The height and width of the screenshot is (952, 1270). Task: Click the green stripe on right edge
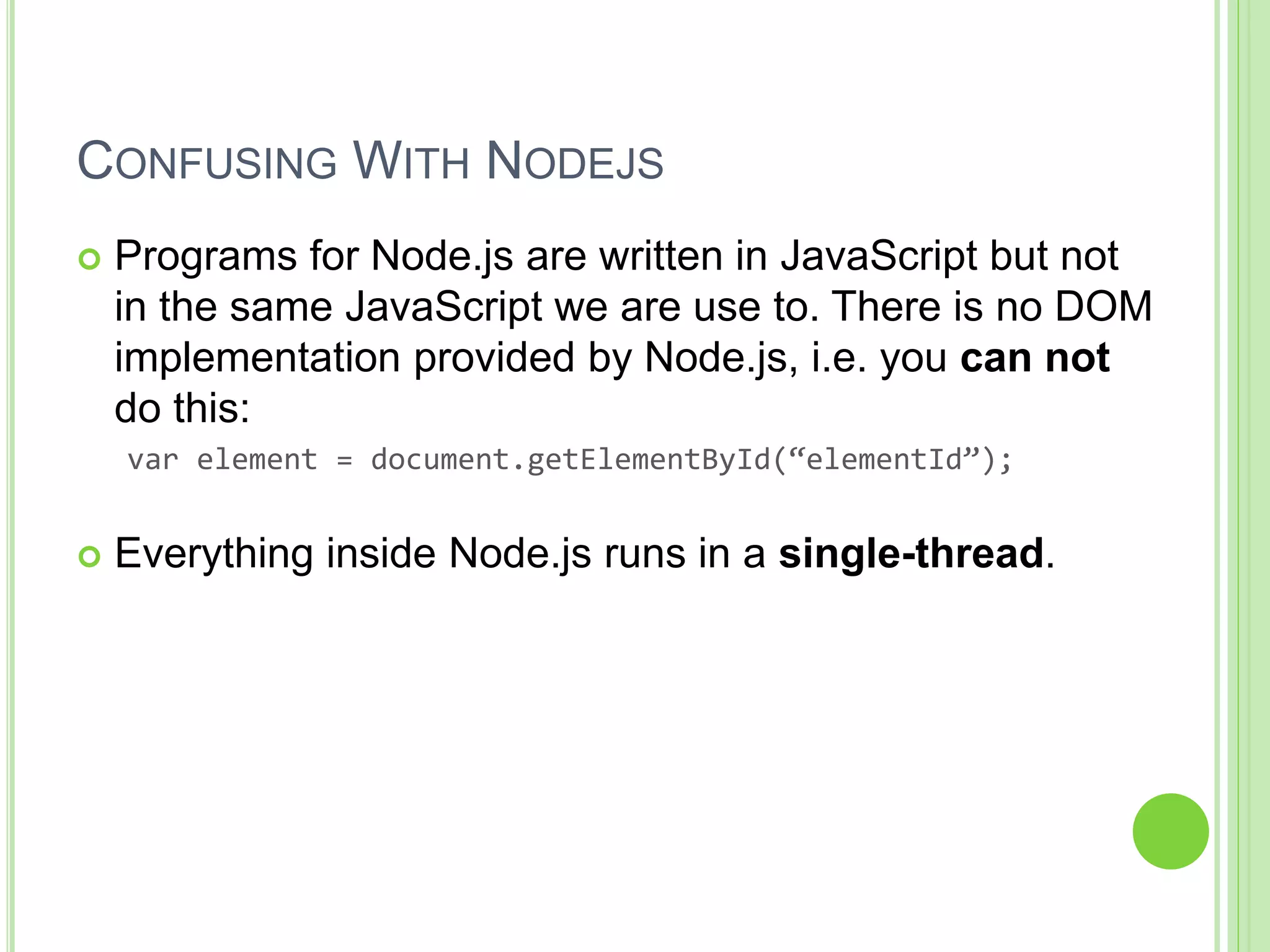(1253, 476)
